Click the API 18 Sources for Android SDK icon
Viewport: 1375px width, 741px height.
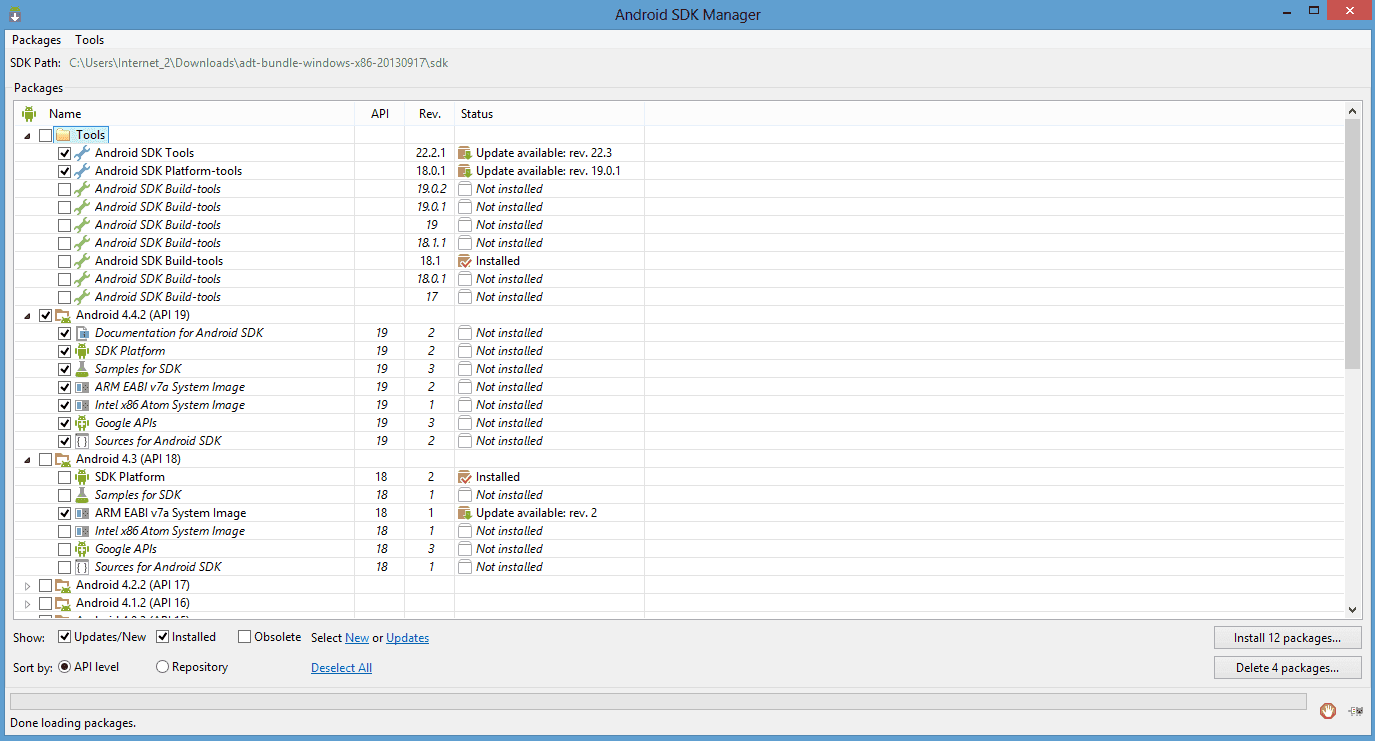point(82,567)
